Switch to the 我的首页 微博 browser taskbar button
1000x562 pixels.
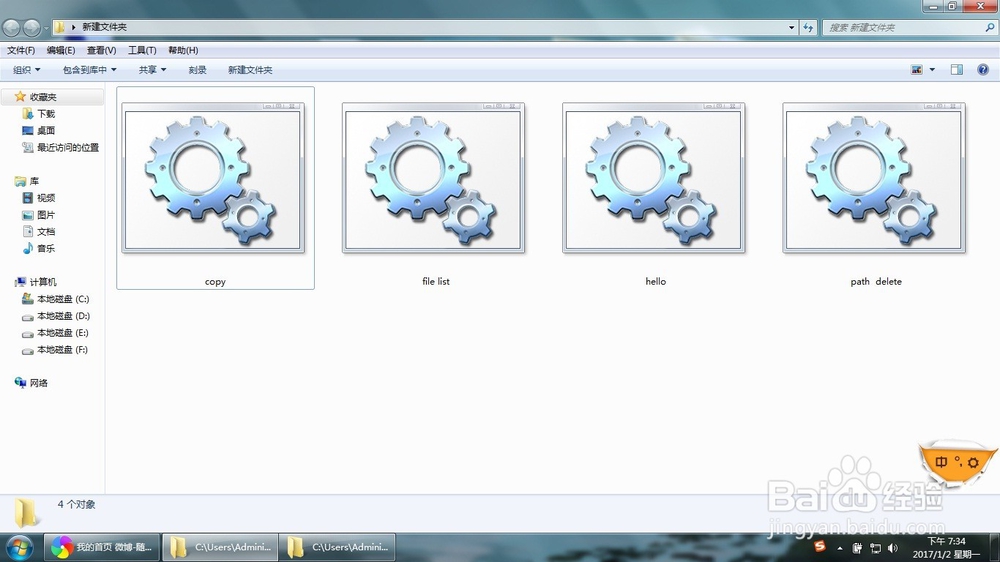pyautogui.click(x=102, y=547)
